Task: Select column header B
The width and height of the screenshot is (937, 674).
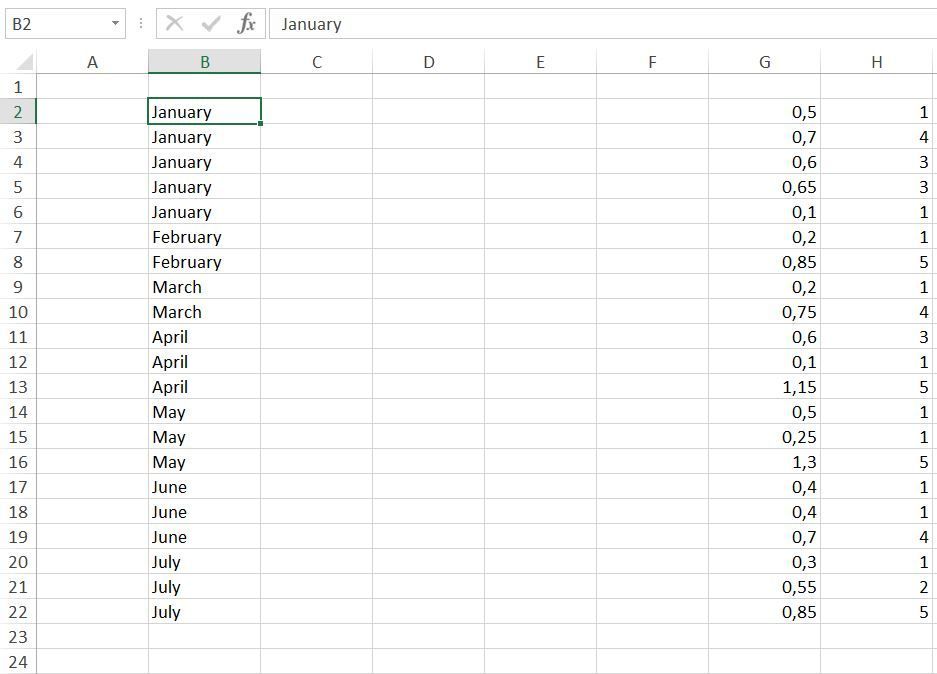Action: click(x=204, y=61)
